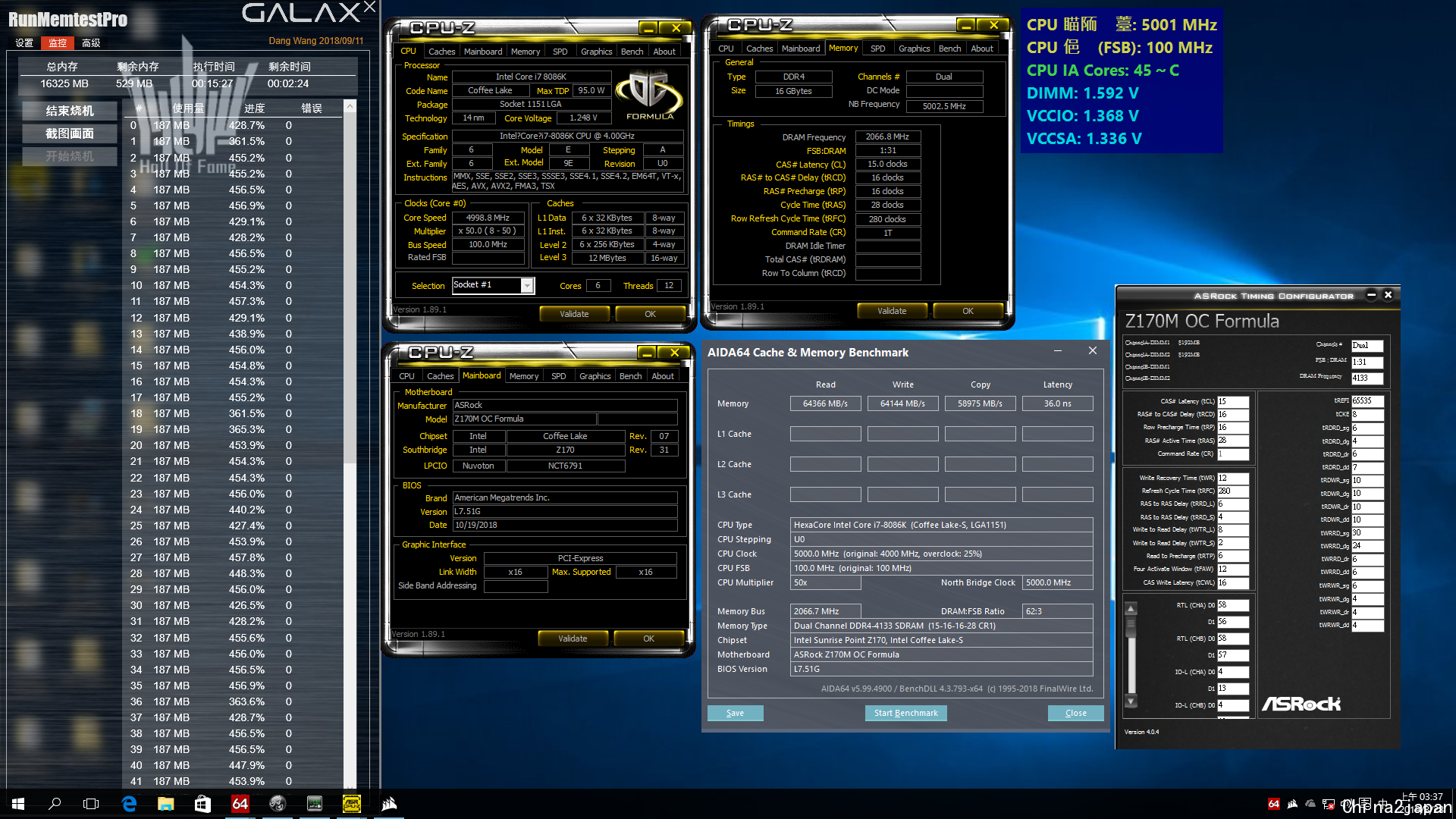Image resolution: width=1456 pixels, height=819 pixels.
Task: Launch Microsoft Edge from the taskbar
Action: tap(129, 804)
